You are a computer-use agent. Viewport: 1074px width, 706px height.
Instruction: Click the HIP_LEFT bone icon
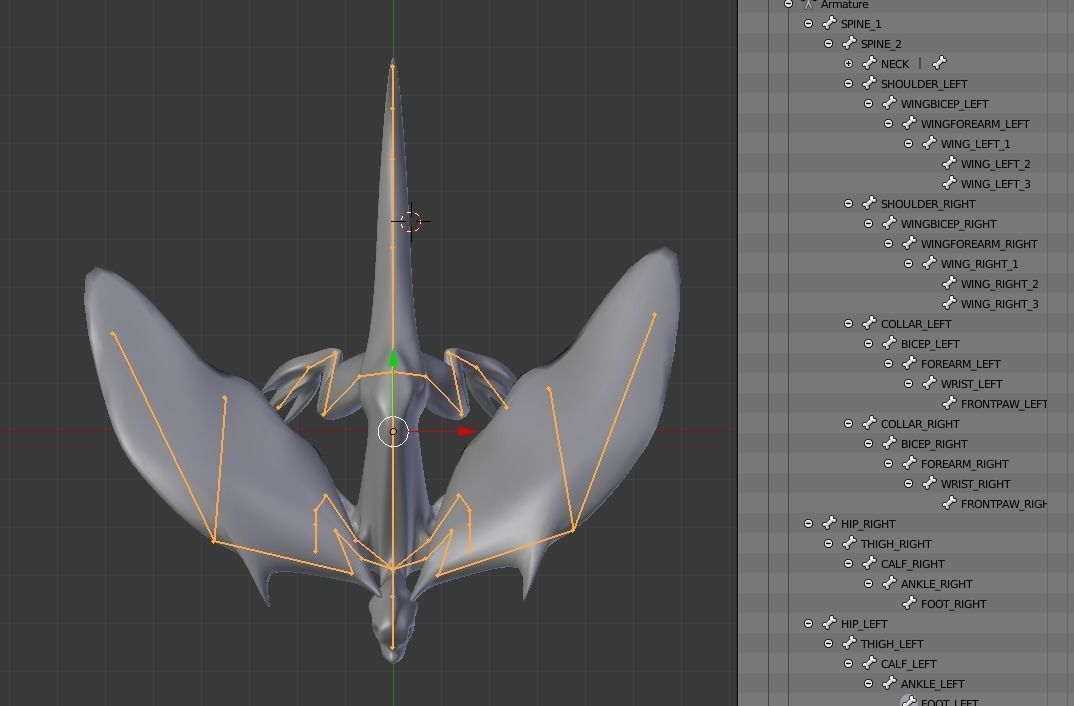pyautogui.click(x=829, y=623)
